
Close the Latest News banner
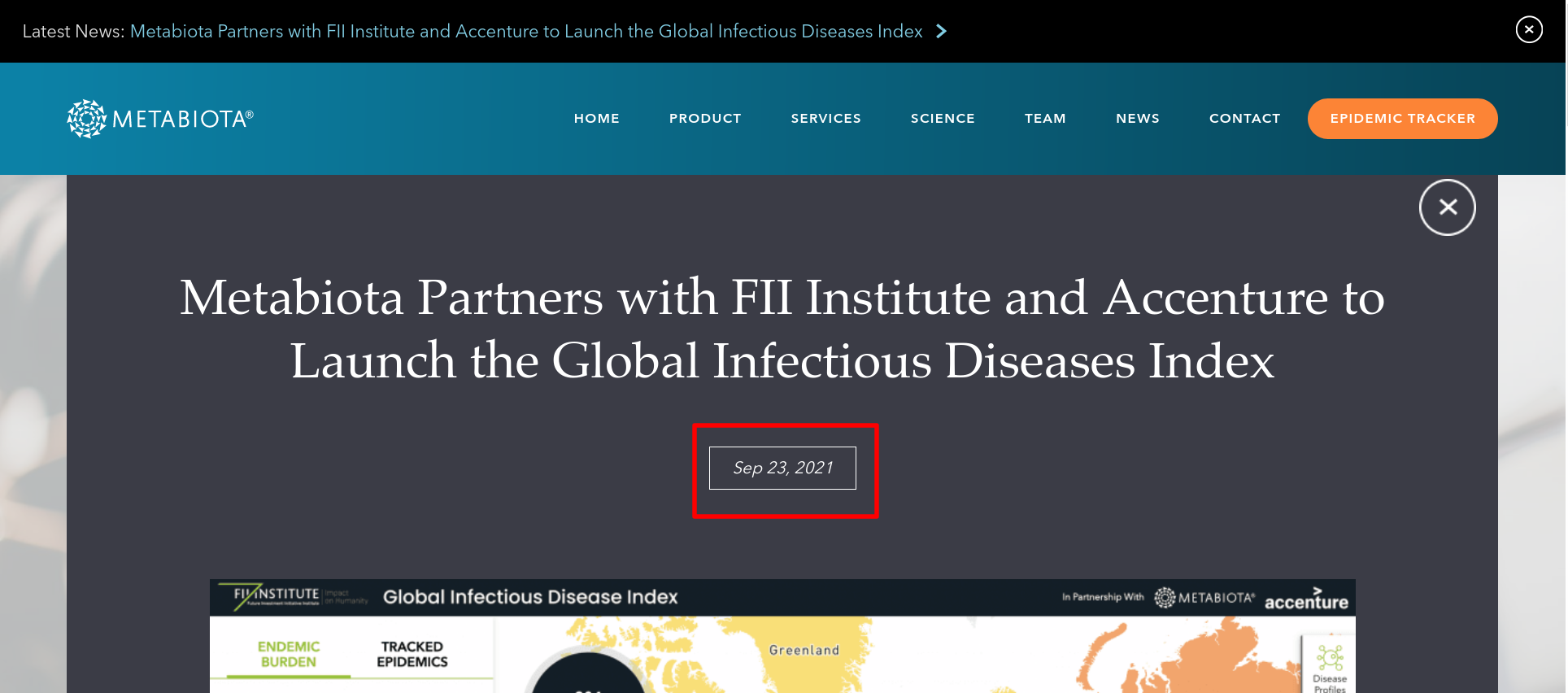[1529, 30]
